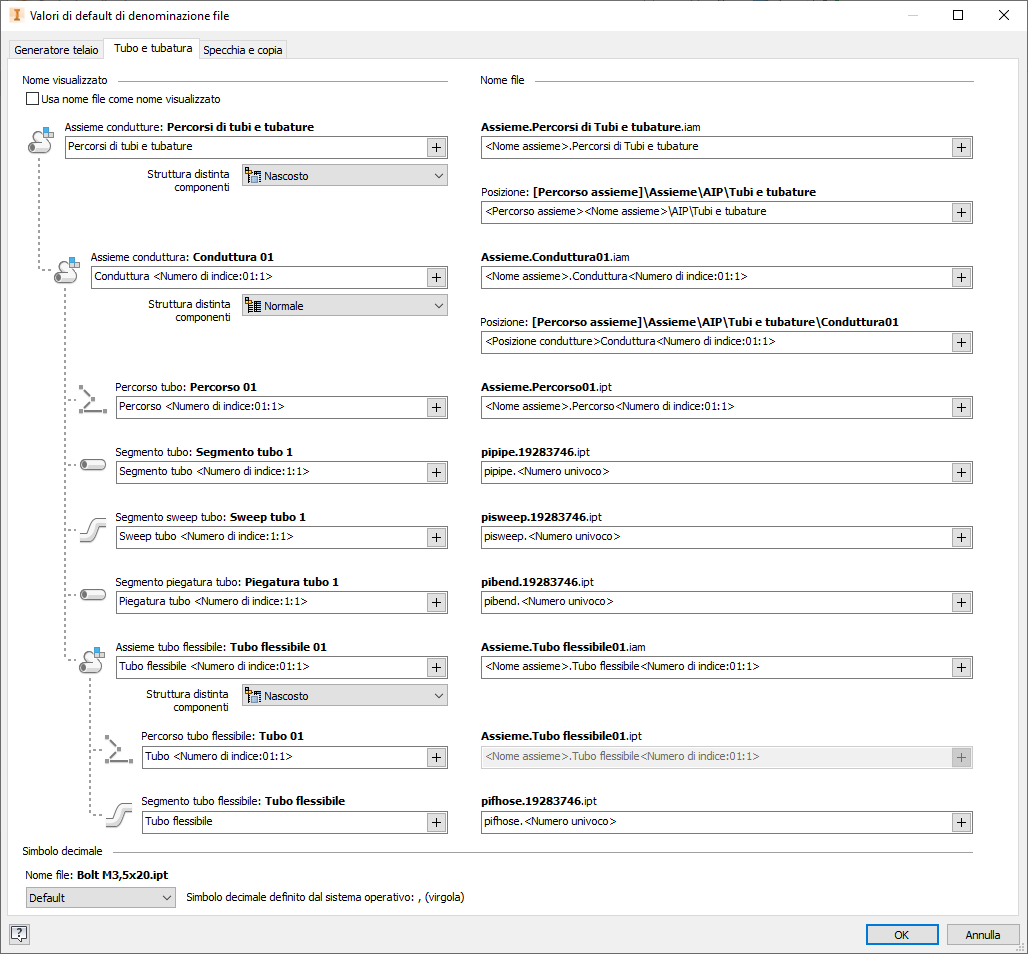Click plus button for Assieme.Tubo flessibile01.iam file name
This screenshot has height=954, width=1028.
tap(961, 667)
